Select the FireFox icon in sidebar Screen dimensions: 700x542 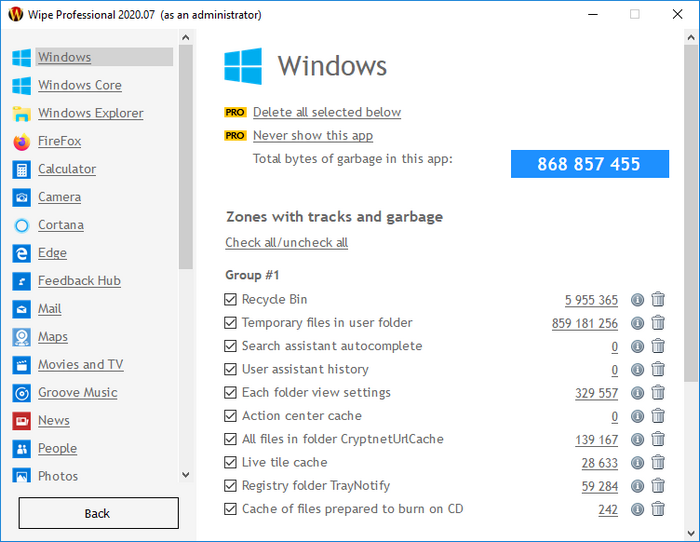(x=21, y=142)
